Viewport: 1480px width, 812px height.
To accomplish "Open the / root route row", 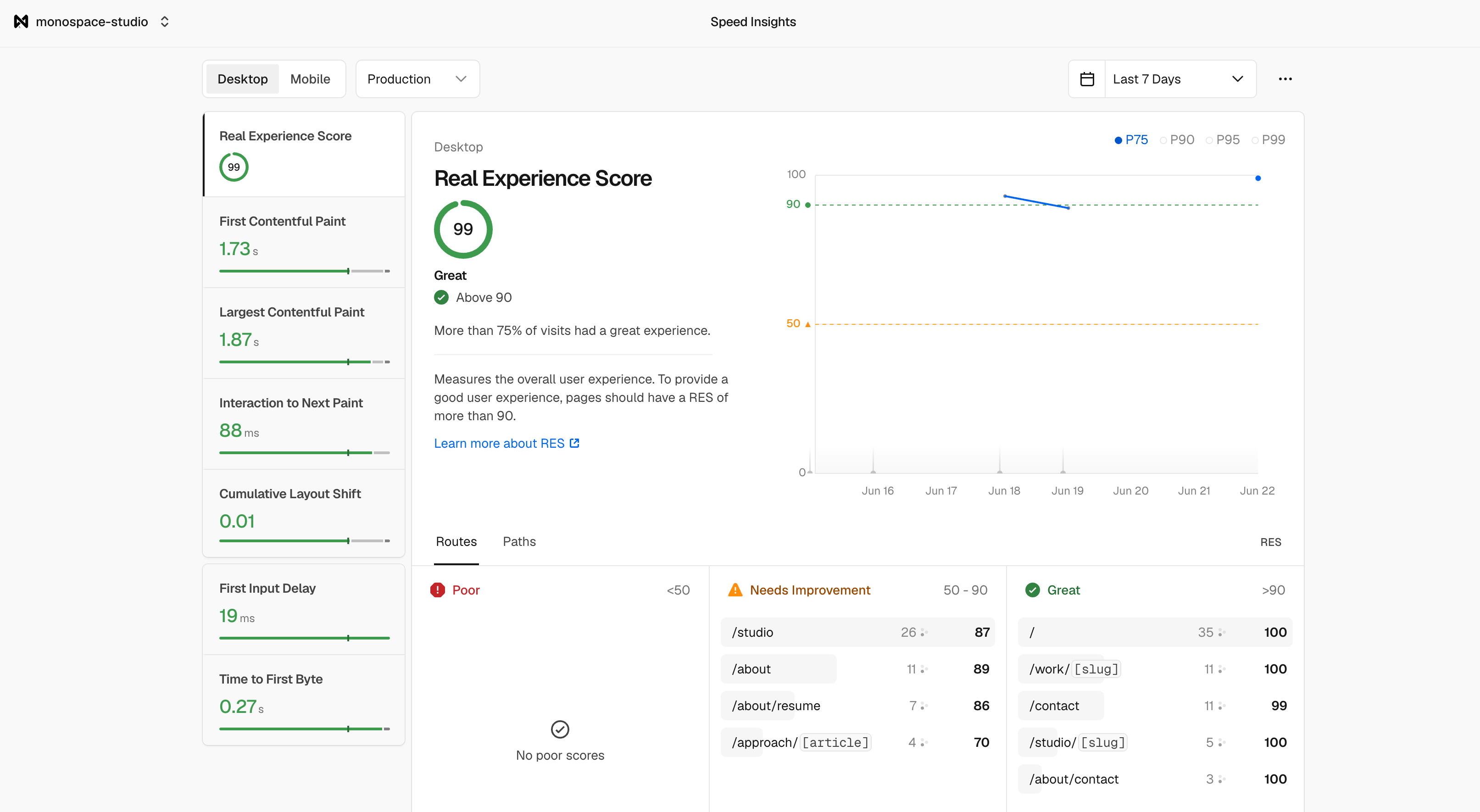I will click(1155, 632).
